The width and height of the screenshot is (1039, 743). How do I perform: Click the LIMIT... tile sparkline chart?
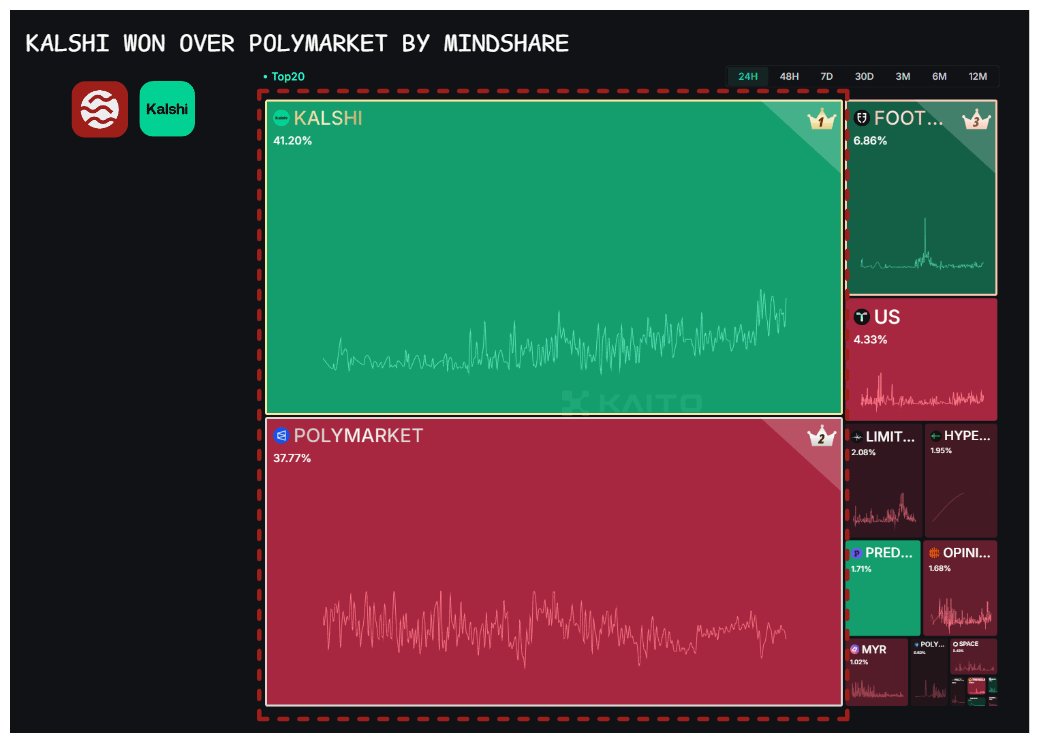[x=884, y=509]
